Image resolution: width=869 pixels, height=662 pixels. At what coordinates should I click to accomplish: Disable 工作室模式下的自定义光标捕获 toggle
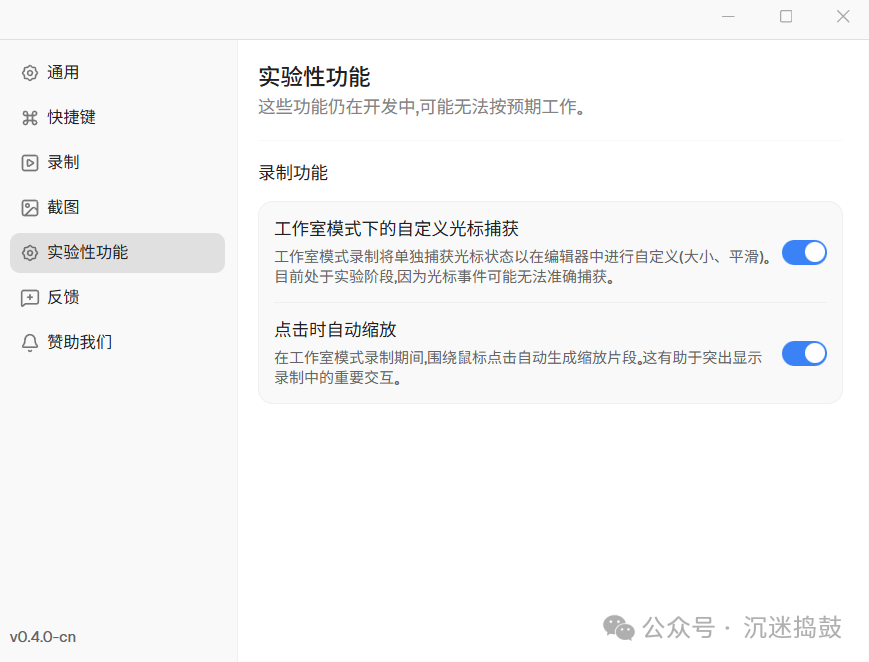(x=804, y=252)
